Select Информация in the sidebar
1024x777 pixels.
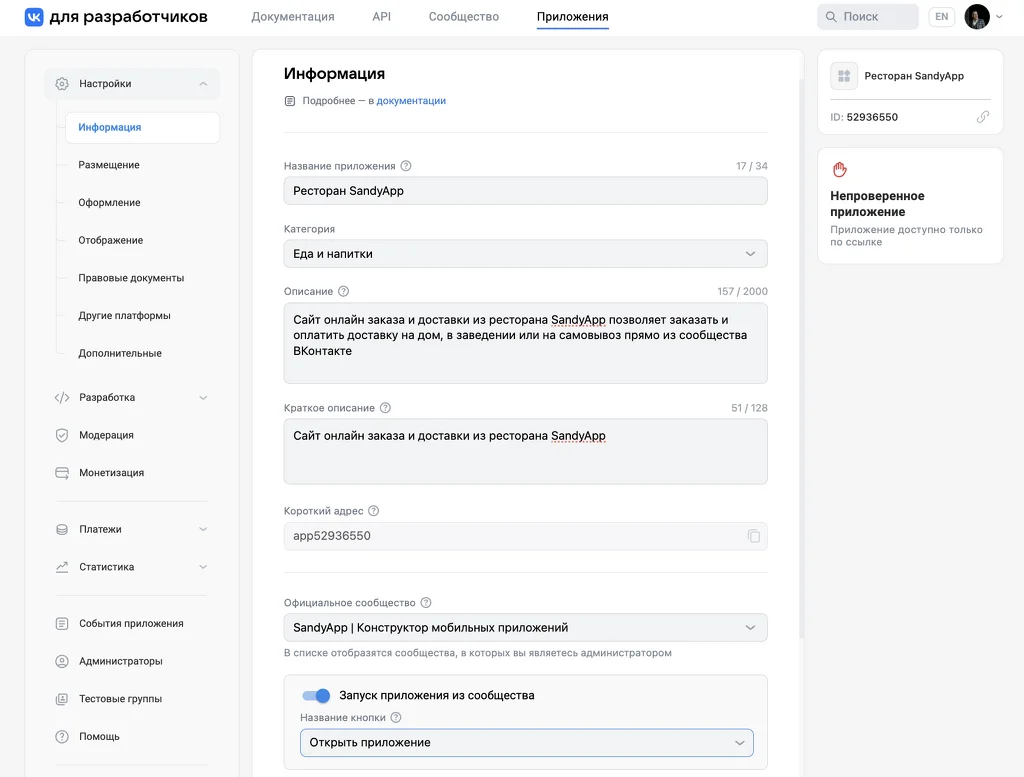pos(142,127)
